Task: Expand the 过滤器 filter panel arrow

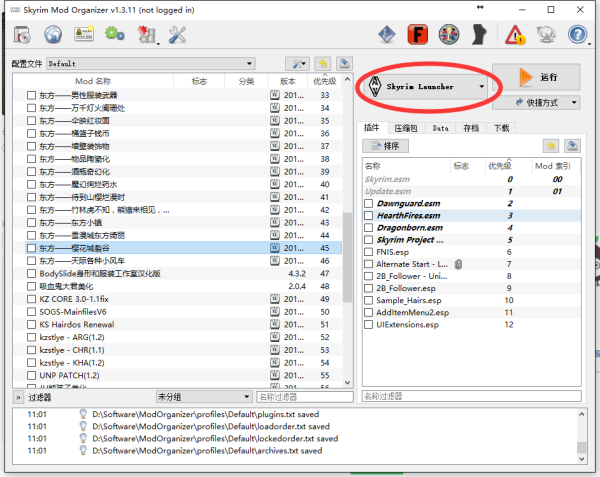Action: tap(18, 397)
